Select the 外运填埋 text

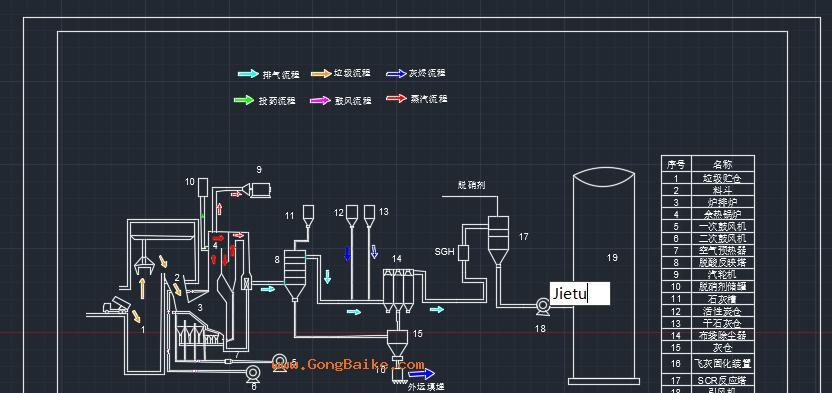click(426, 388)
